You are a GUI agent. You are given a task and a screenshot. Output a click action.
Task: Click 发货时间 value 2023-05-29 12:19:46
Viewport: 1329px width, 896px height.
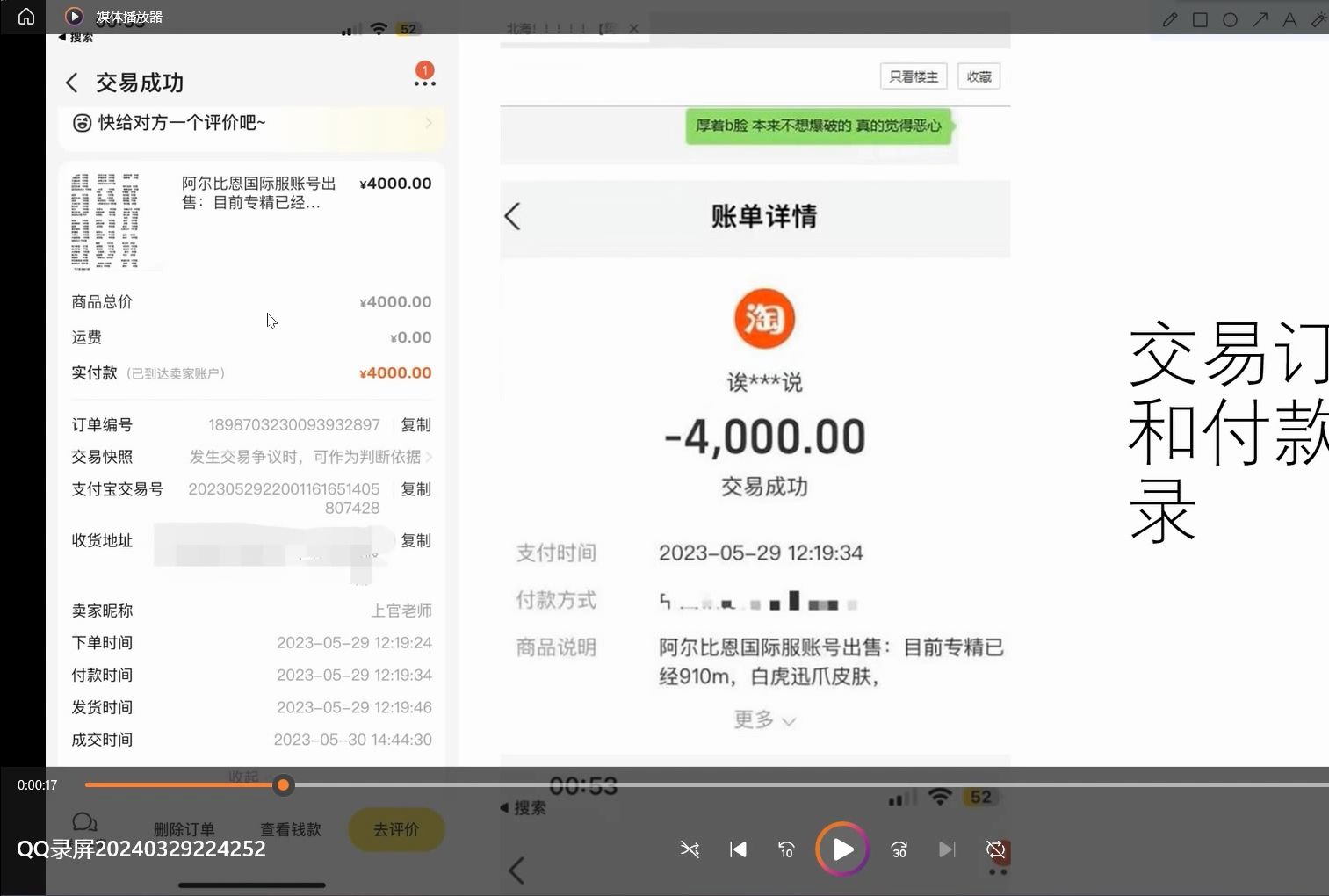click(354, 707)
